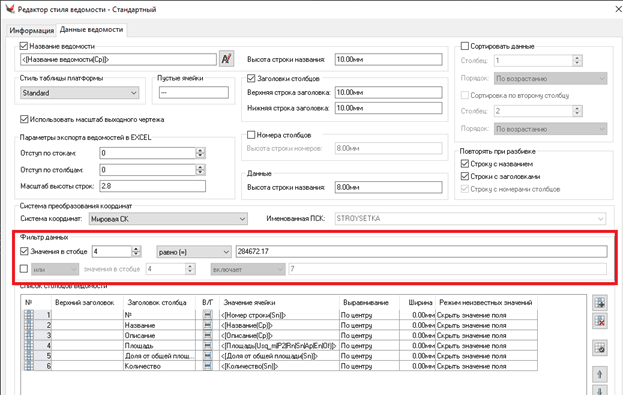Screen dimensions: 623x395
Task: Click the table icon in row 1 (№)
Action: click(29, 315)
